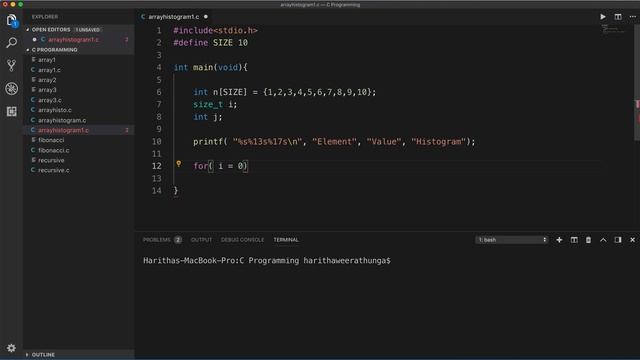Open array3.c in the explorer
The height and width of the screenshot is (360, 640).
coord(50,100)
